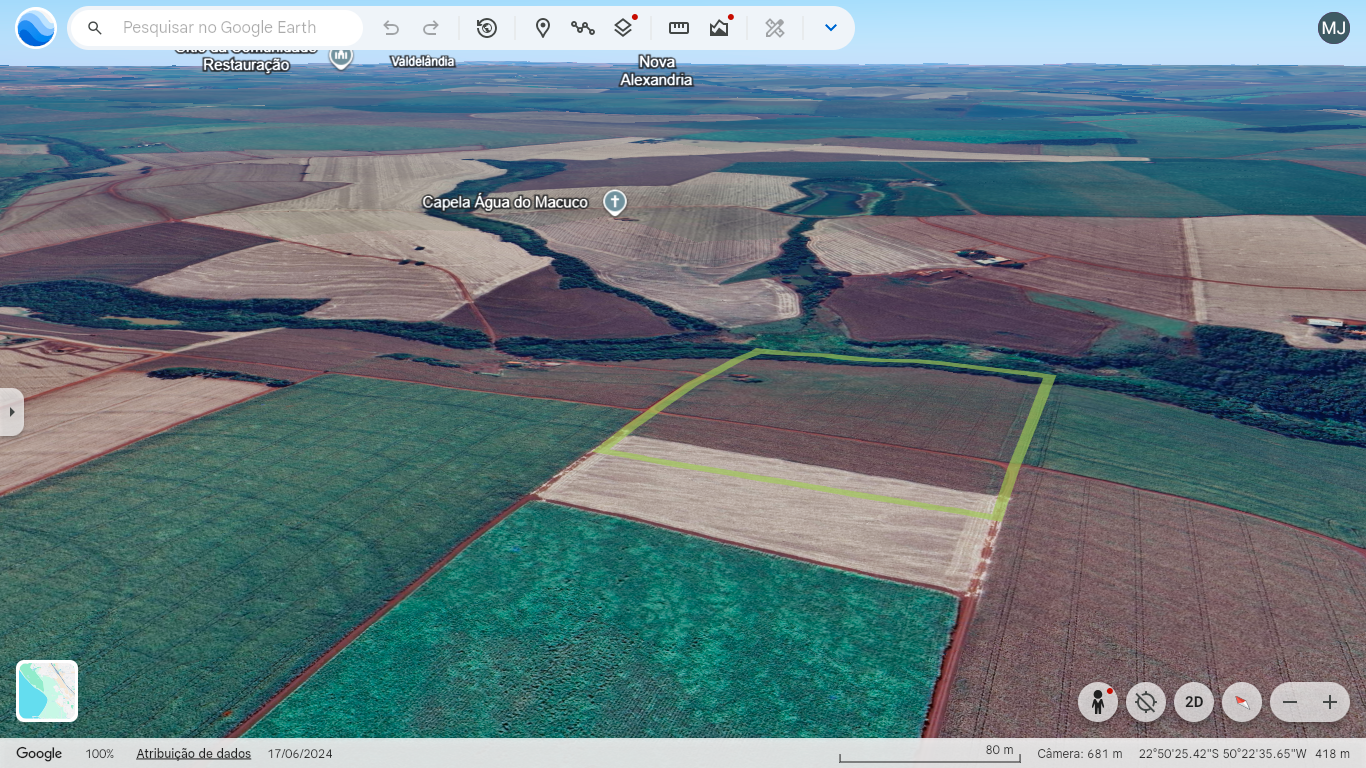Open the map layers panel
The height and width of the screenshot is (768, 1366).
623,28
